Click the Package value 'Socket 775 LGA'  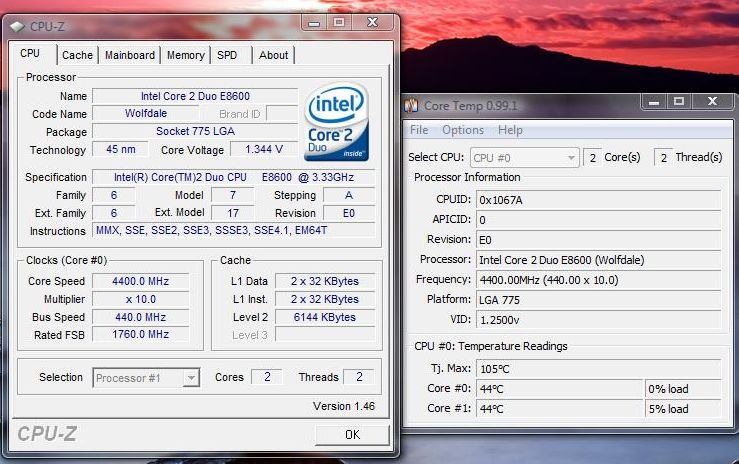pyautogui.click(x=195, y=131)
